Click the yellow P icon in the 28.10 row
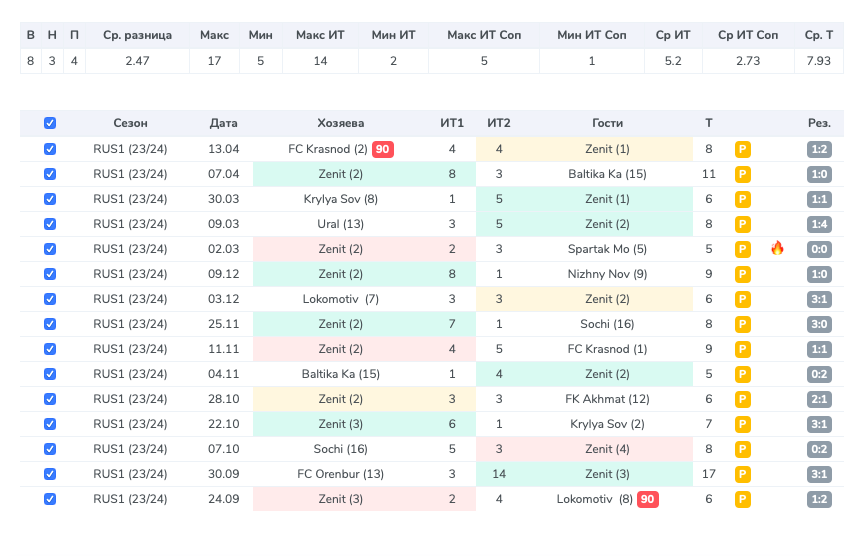Screen dimensions: 858x556 (743, 399)
